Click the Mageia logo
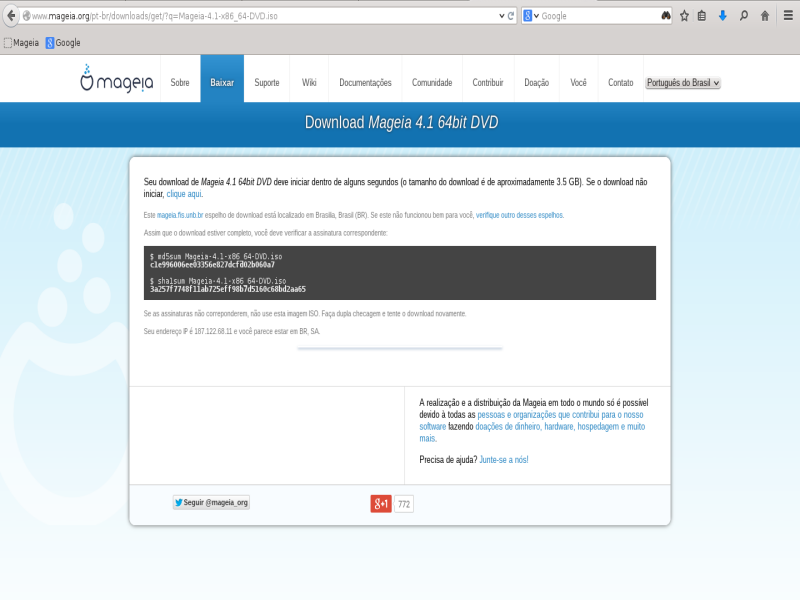This screenshot has height=600, width=800. [116, 79]
